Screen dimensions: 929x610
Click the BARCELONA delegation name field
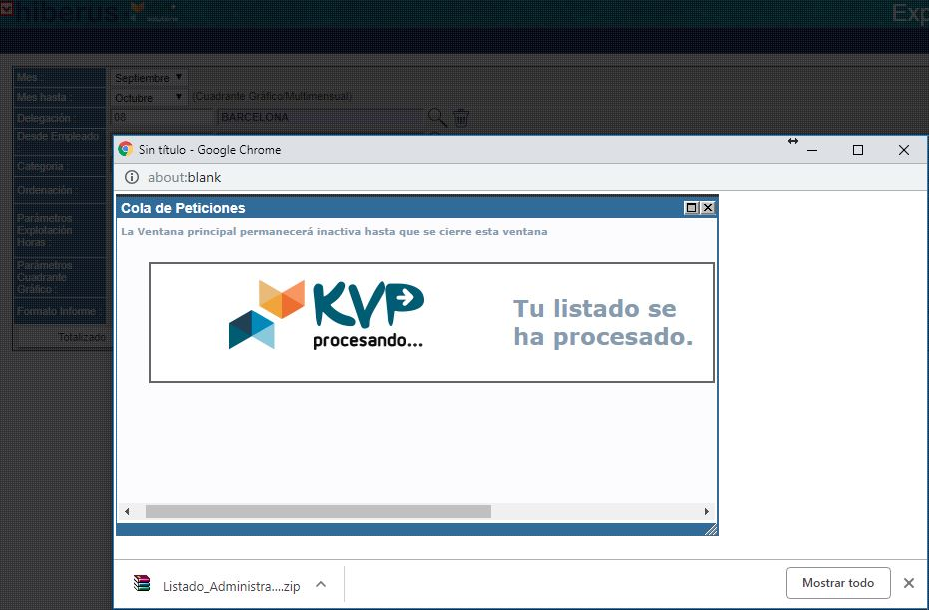pyautogui.click(x=321, y=117)
